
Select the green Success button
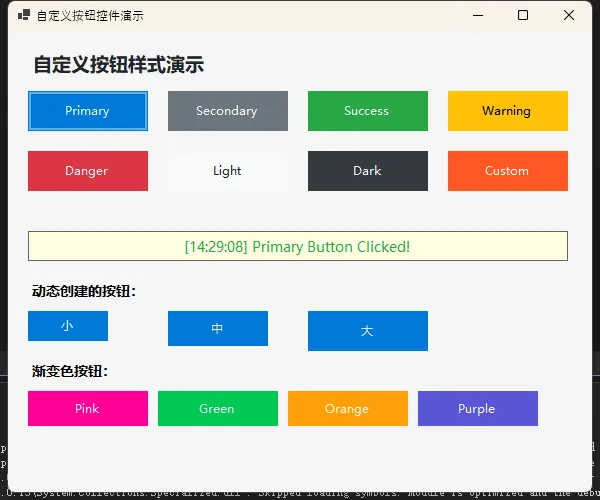coord(367,111)
